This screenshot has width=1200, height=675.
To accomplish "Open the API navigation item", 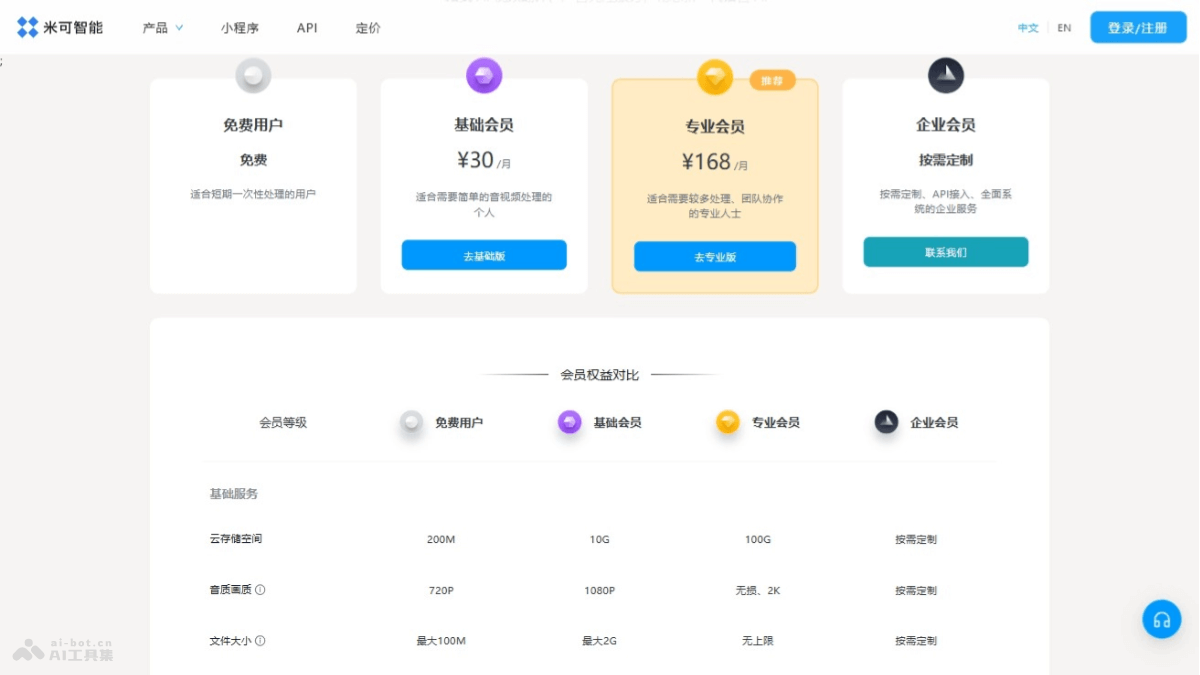I will coord(306,28).
